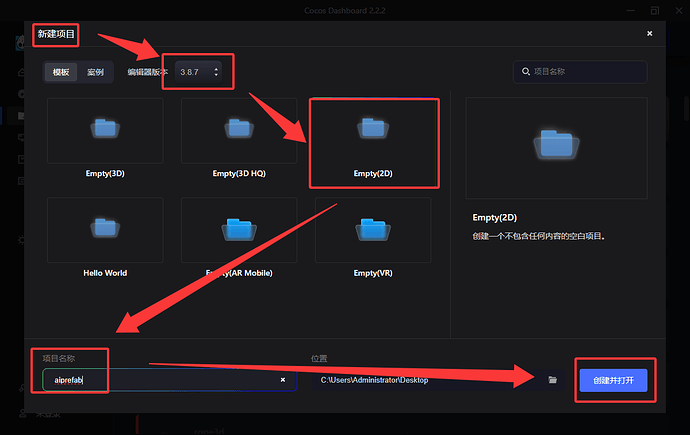Switch to the 模板 tab
This screenshot has height=435, width=690.
(61, 72)
